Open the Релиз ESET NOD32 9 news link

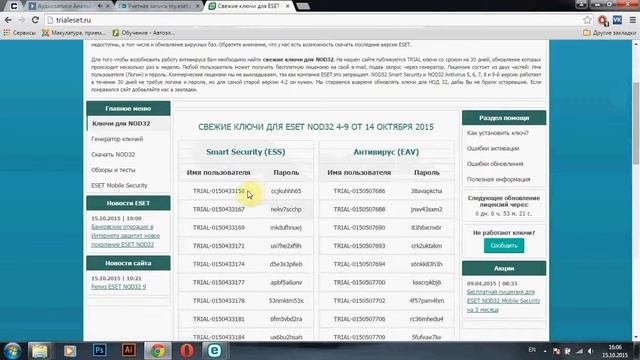click(118, 287)
